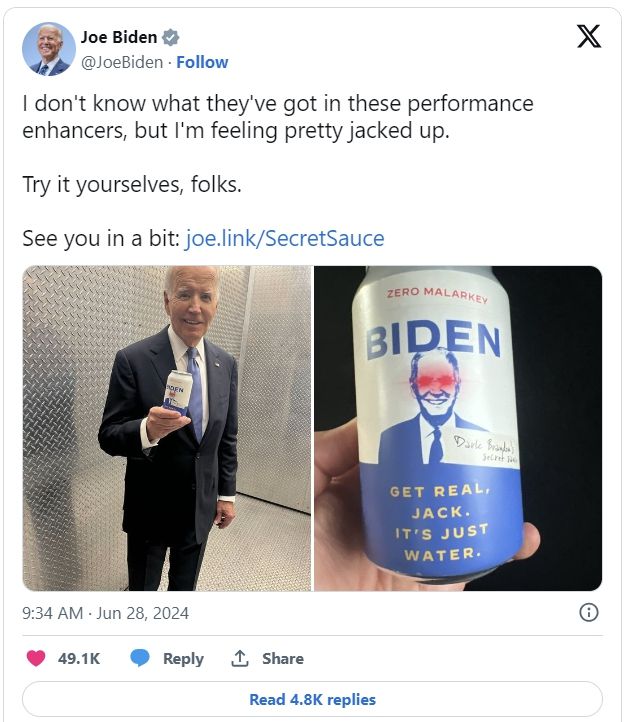Open the left photo of man holding can
Screen dimensions: 628x722
coord(167,428)
